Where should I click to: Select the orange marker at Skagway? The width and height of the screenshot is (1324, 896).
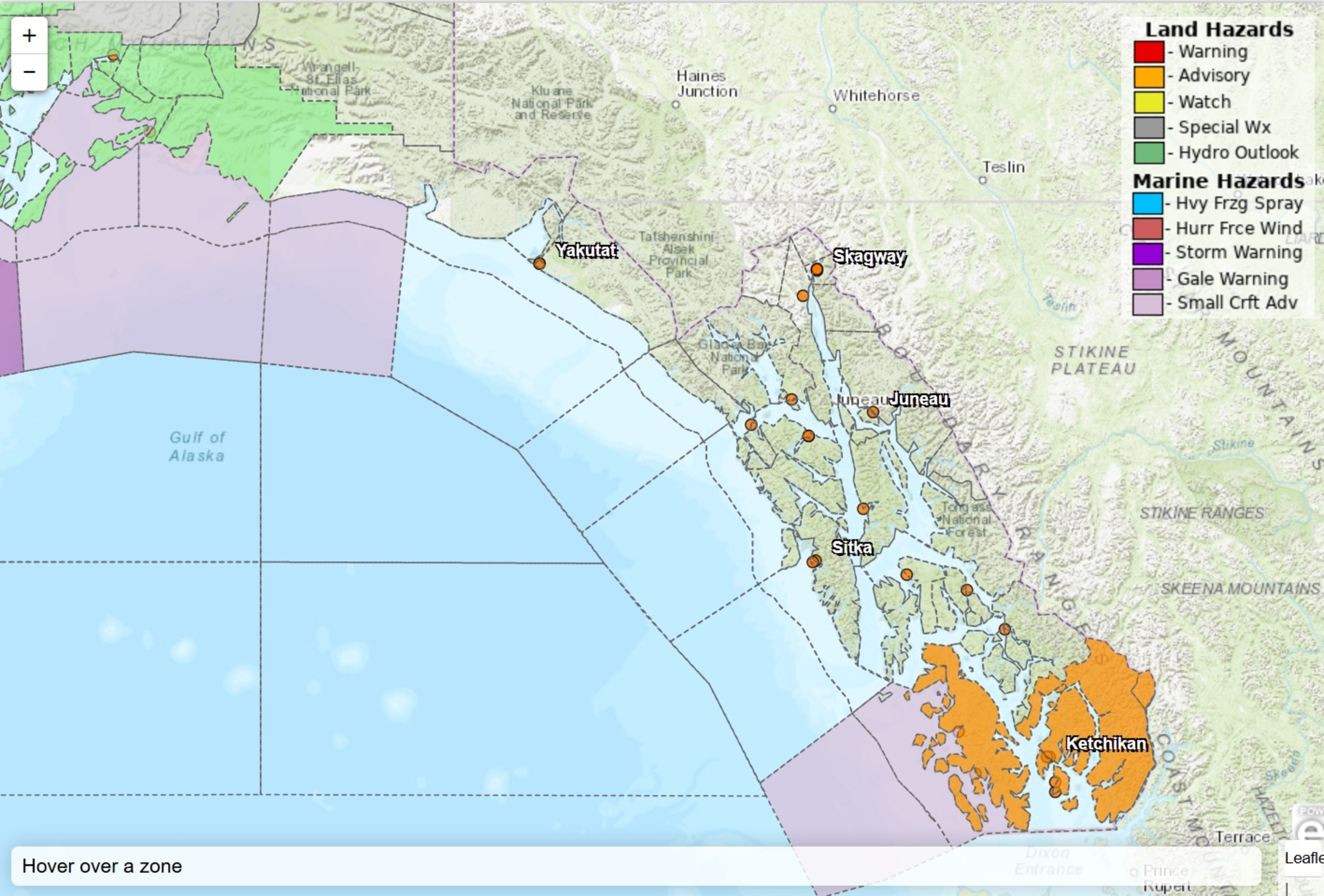pyautogui.click(x=816, y=269)
